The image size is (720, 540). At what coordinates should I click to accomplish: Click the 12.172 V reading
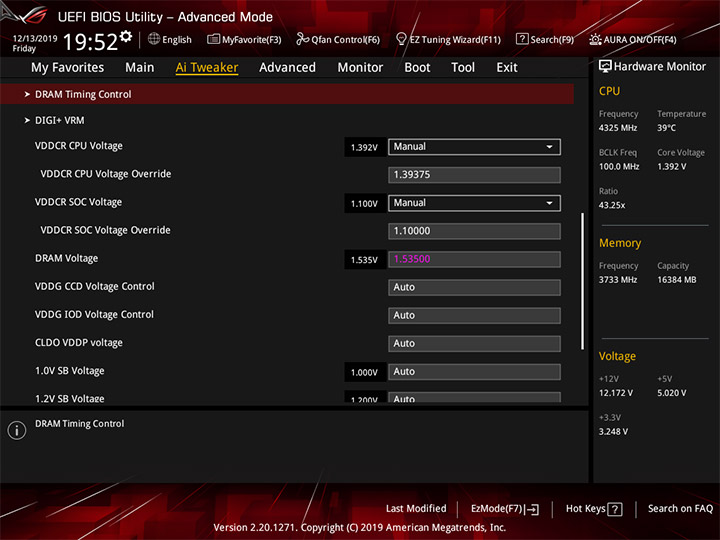point(616,393)
